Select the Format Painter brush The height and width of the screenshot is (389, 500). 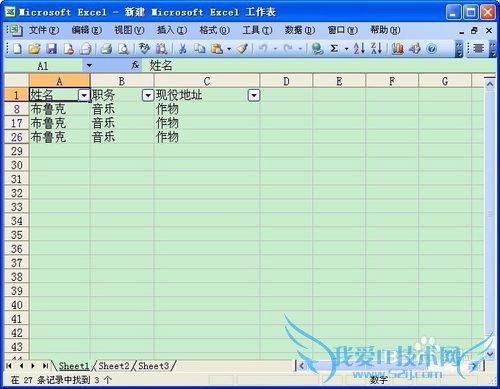click(x=242, y=49)
